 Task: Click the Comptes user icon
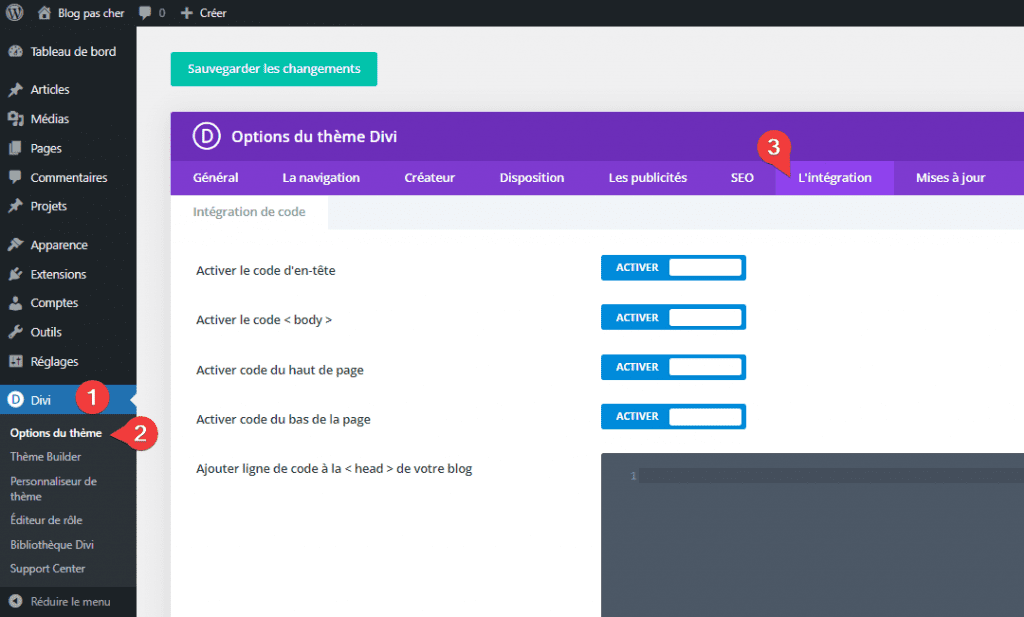coord(16,303)
